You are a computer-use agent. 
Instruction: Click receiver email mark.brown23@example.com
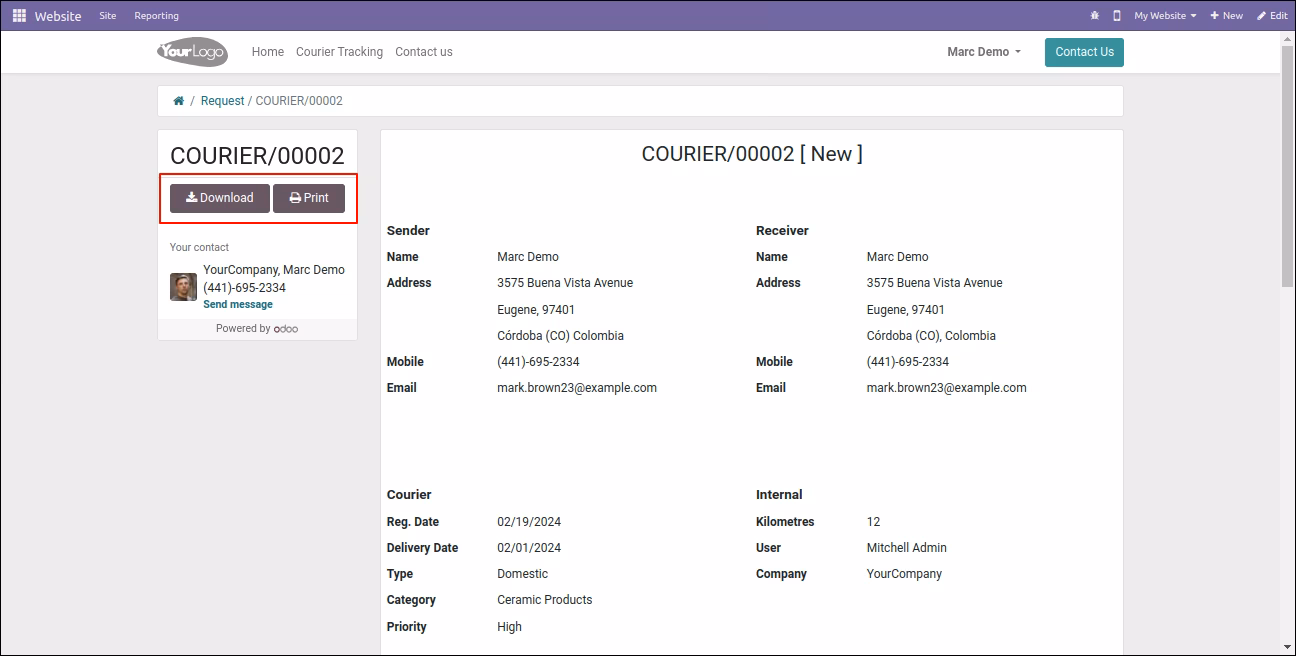(947, 388)
